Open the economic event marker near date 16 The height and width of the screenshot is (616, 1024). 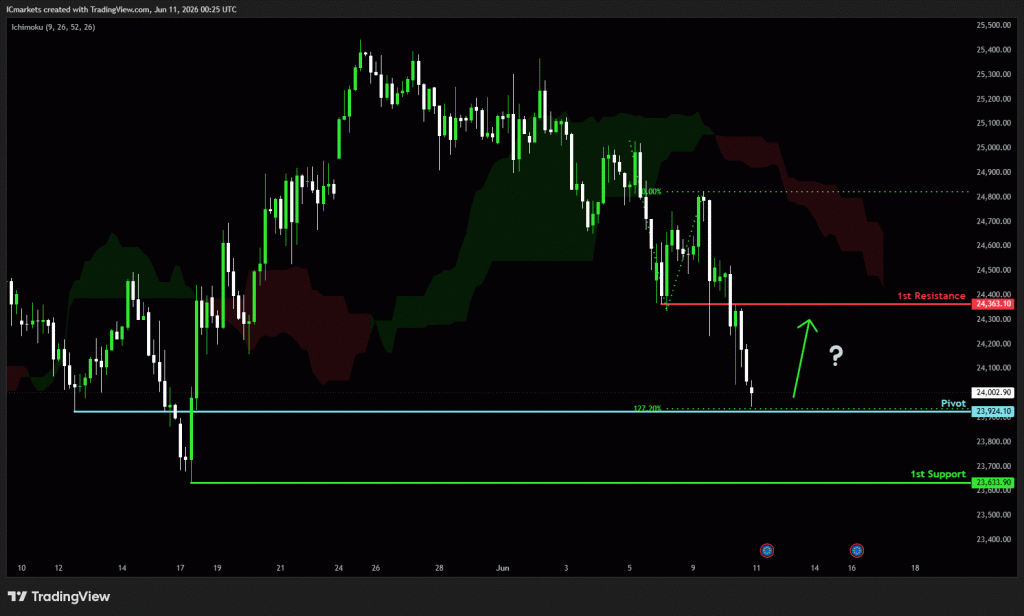(x=857, y=551)
